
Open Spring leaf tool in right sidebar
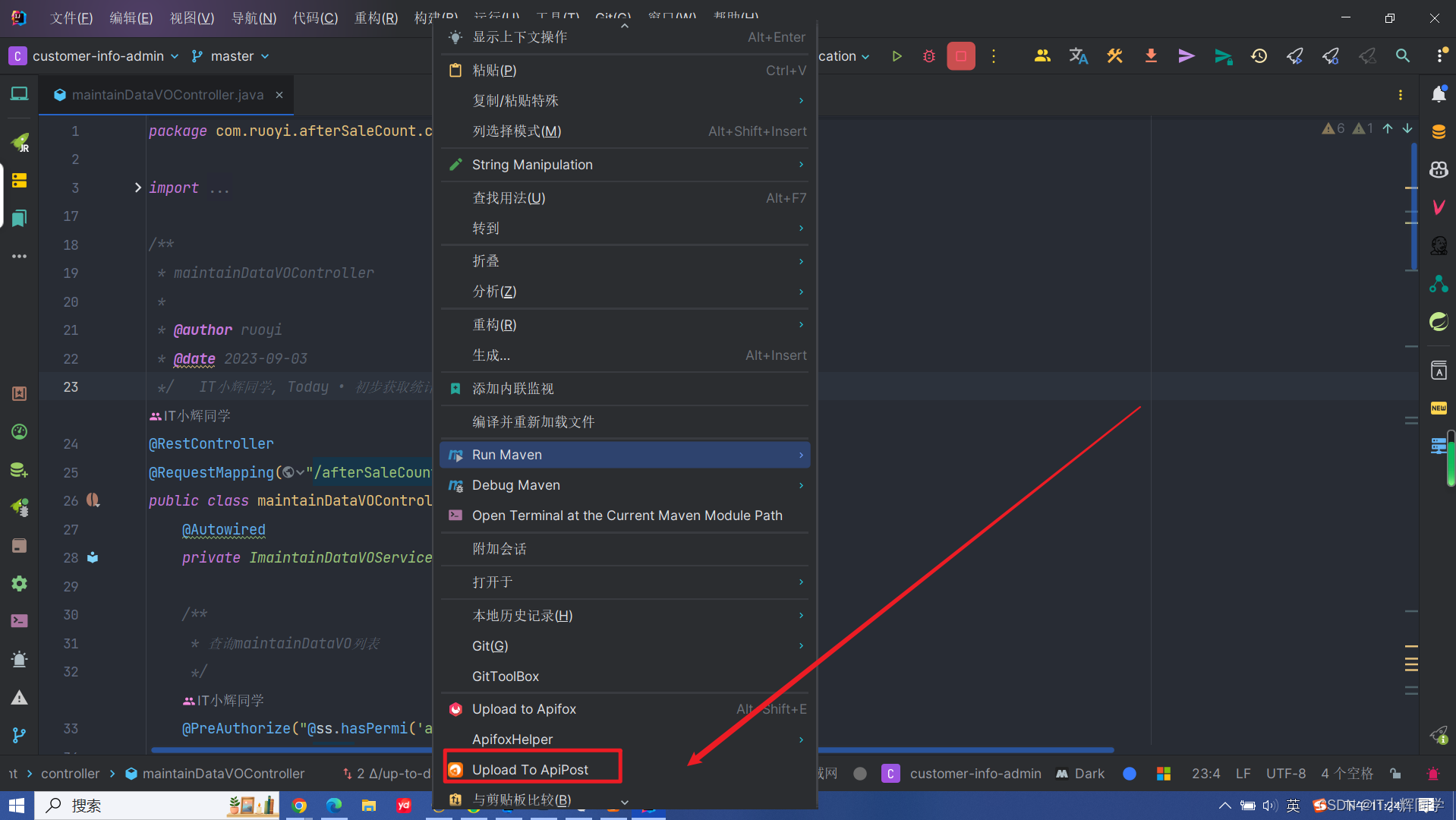pyautogui.click(x=1439, y=321)
